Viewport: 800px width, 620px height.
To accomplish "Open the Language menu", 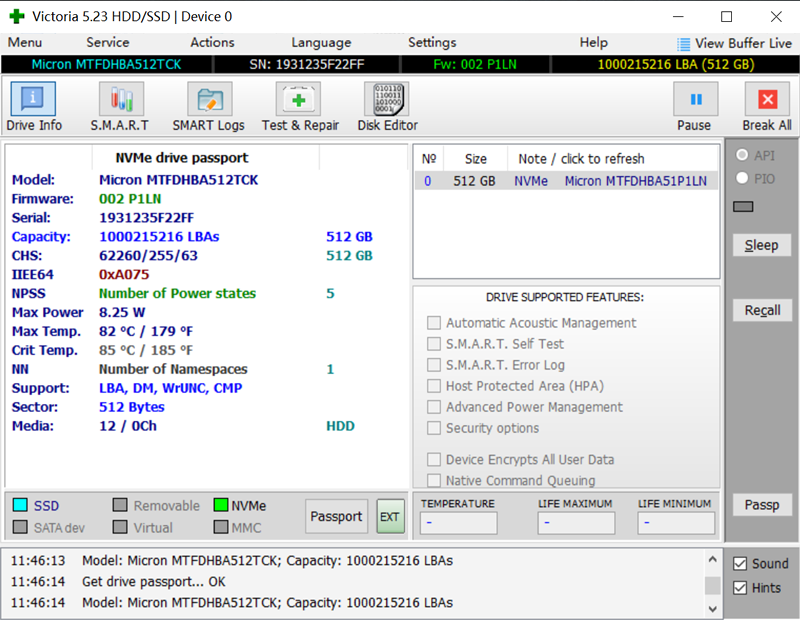I will tap(321, 42).
